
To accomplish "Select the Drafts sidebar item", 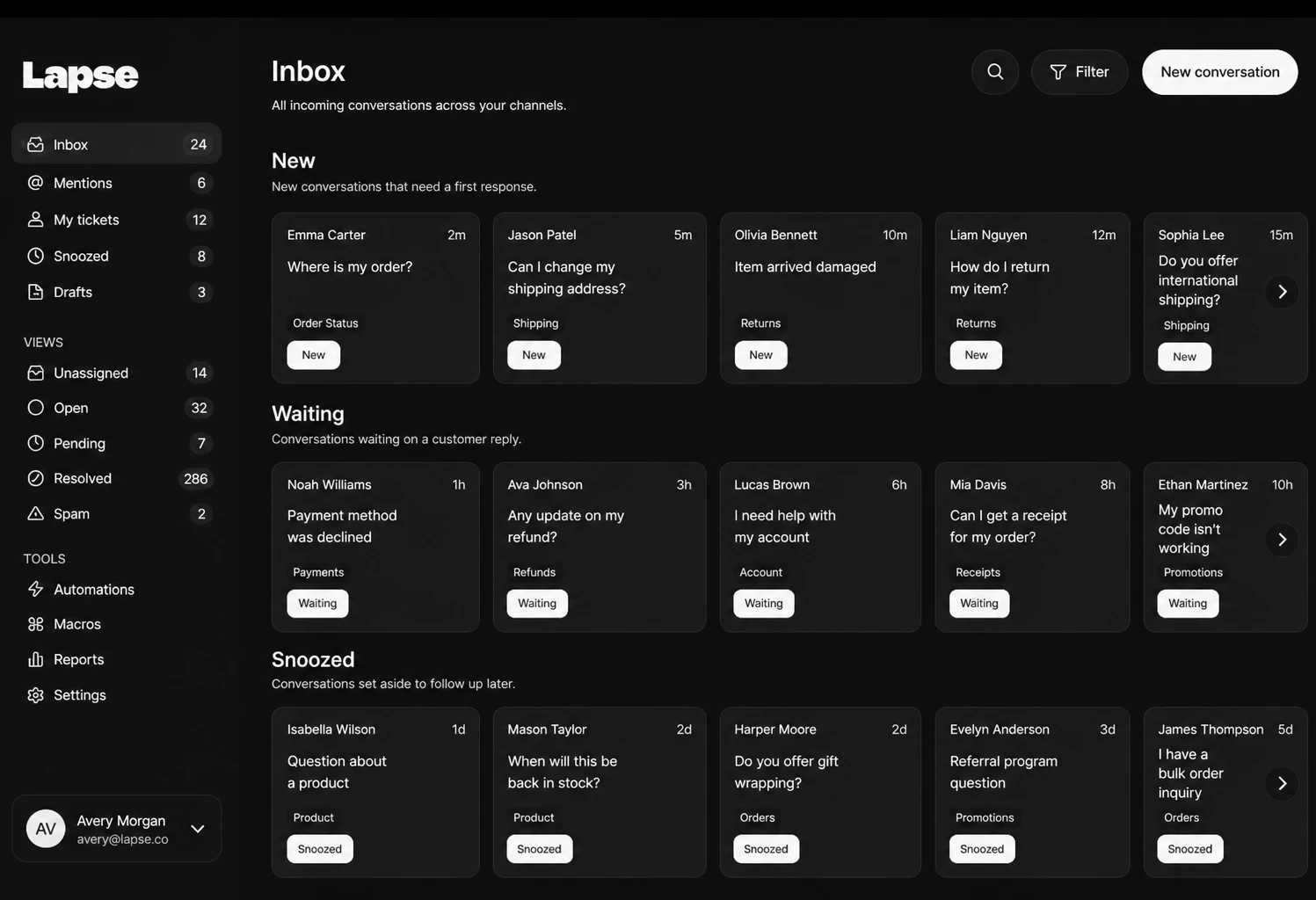I will (x=116, y=292).
